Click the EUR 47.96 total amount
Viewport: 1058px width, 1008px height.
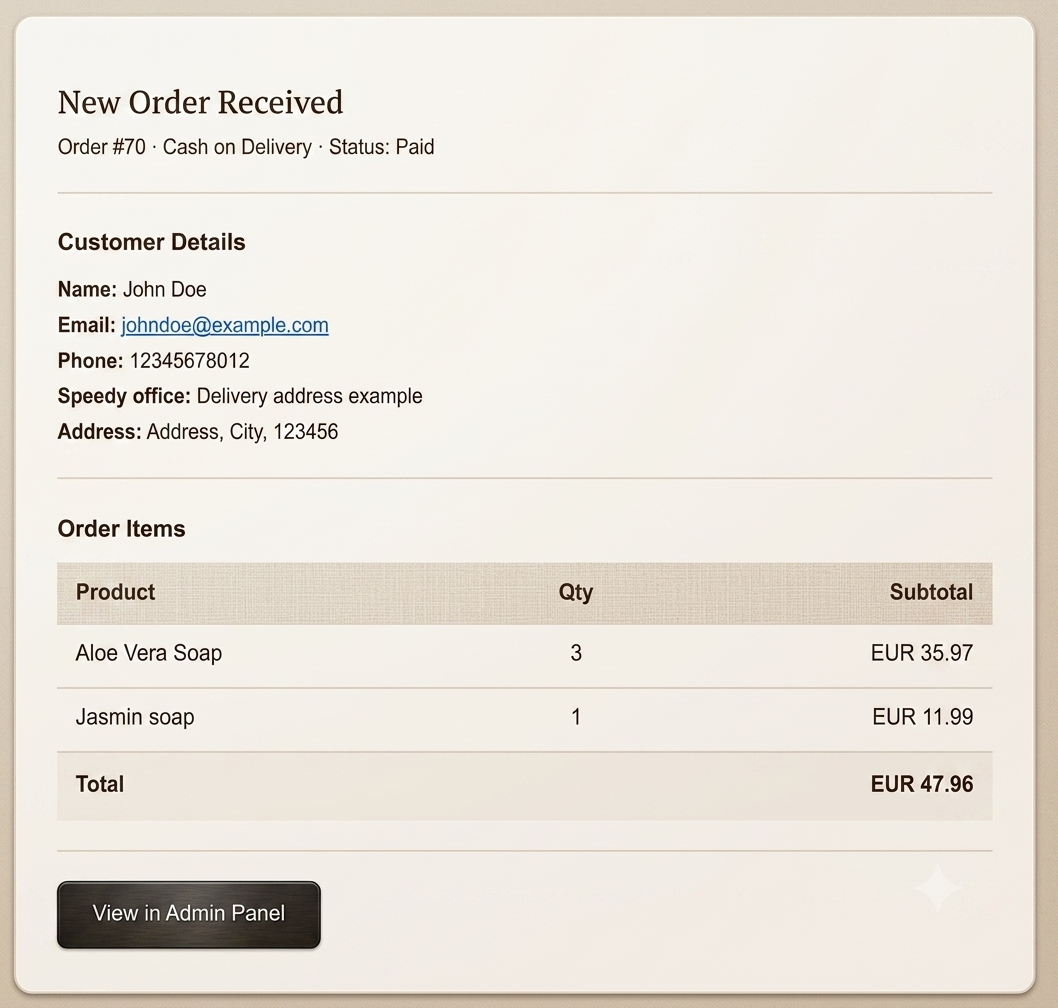922,784
